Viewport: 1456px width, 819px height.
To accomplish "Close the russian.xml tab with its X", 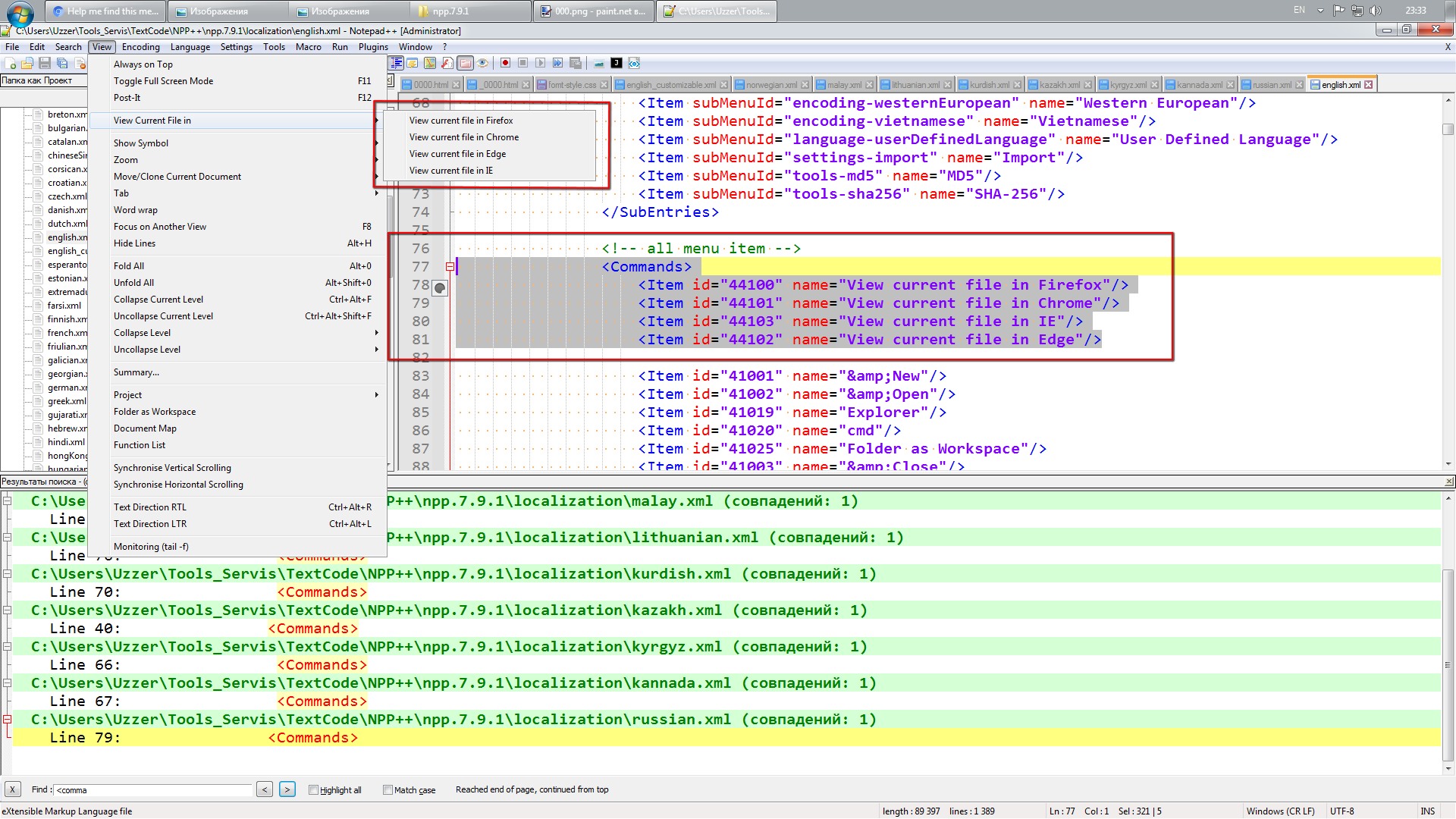I will [1301, 85].
